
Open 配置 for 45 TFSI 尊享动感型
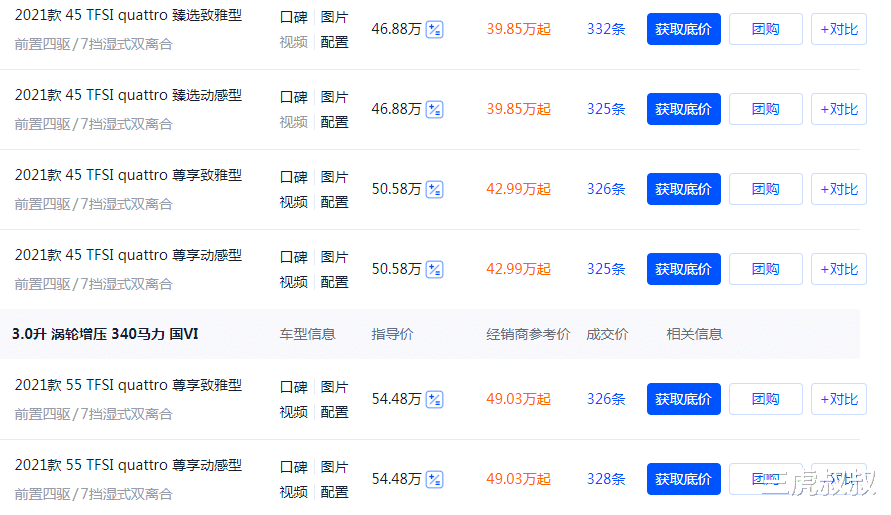click(334, 283)
